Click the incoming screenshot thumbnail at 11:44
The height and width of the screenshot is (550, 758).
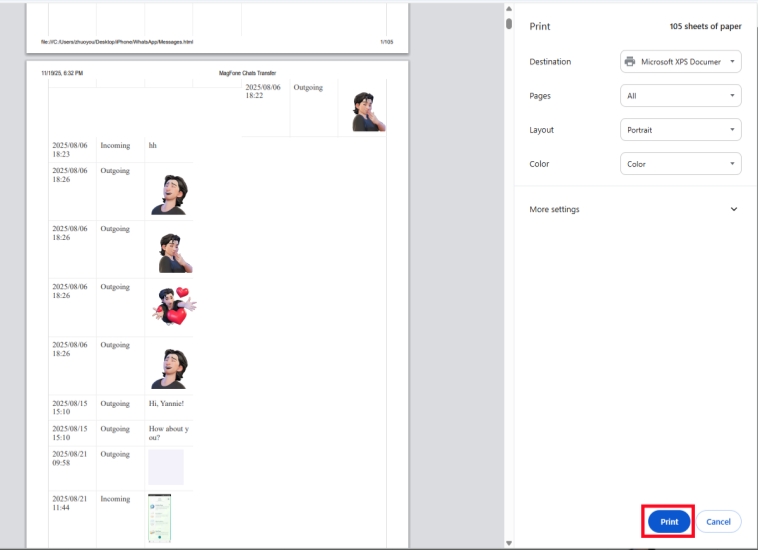(159, 518)
